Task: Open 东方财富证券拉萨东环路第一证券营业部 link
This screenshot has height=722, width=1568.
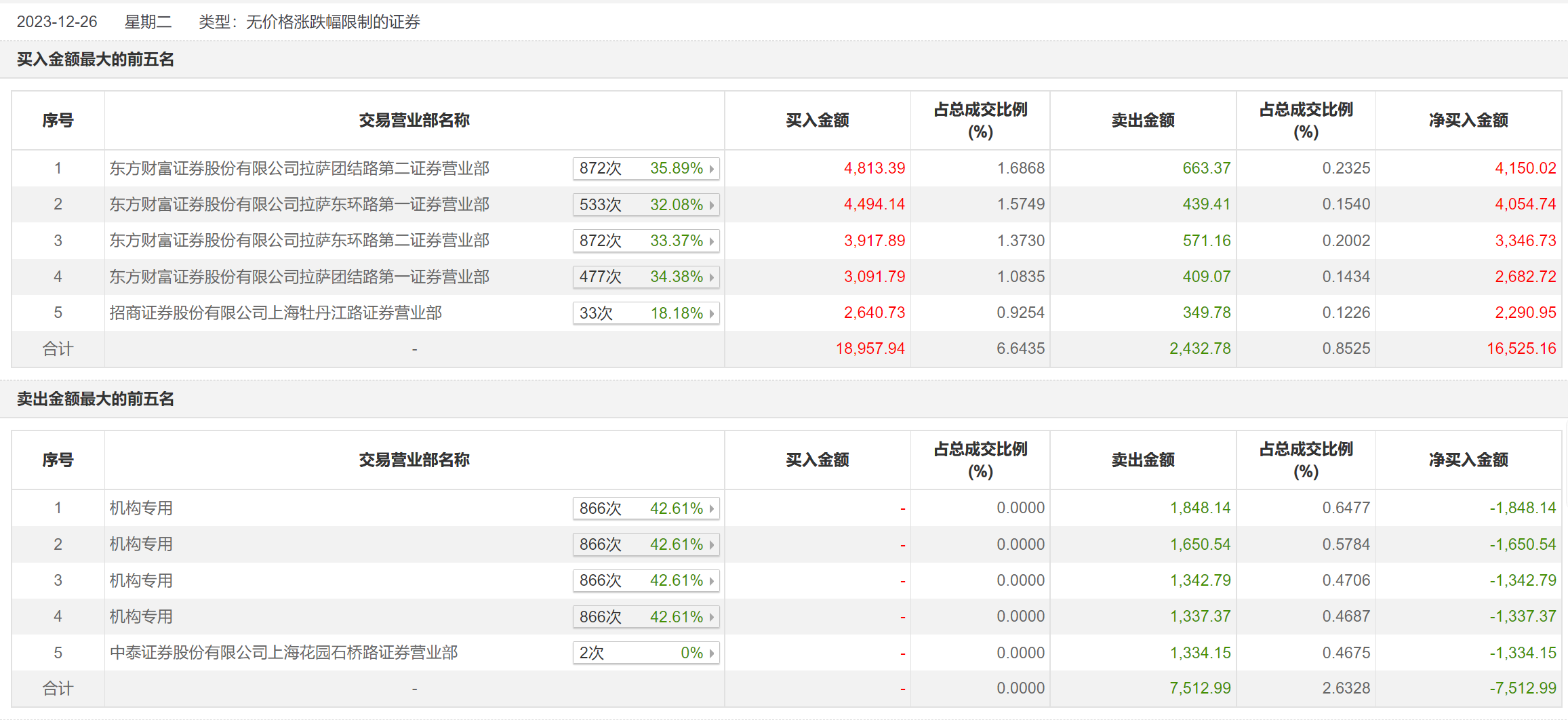Action: point(299,204)
